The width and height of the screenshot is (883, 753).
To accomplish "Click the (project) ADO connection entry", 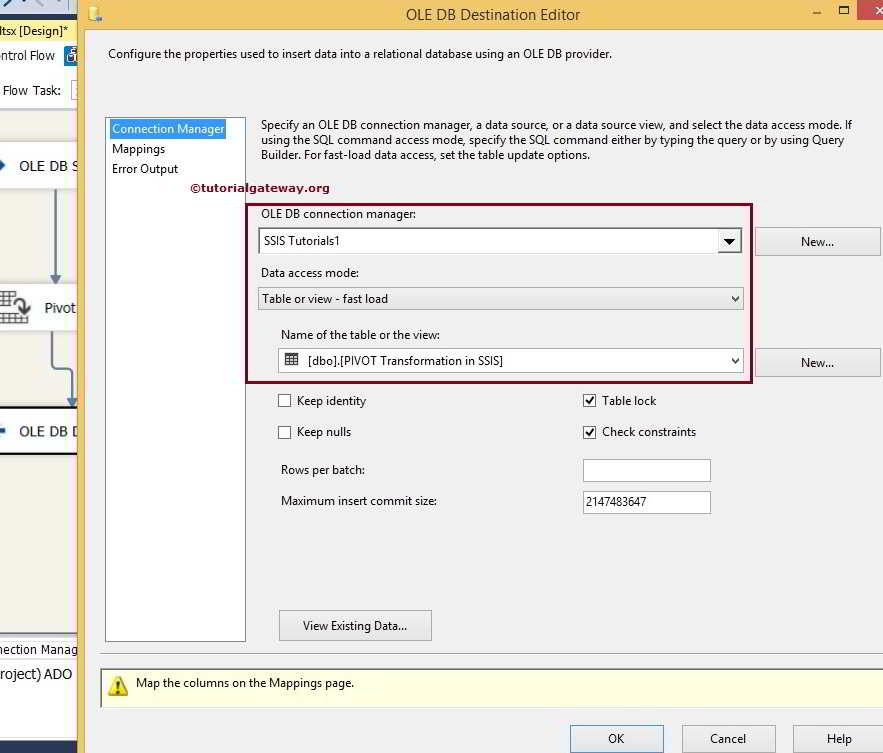I will tap(36, 674).
